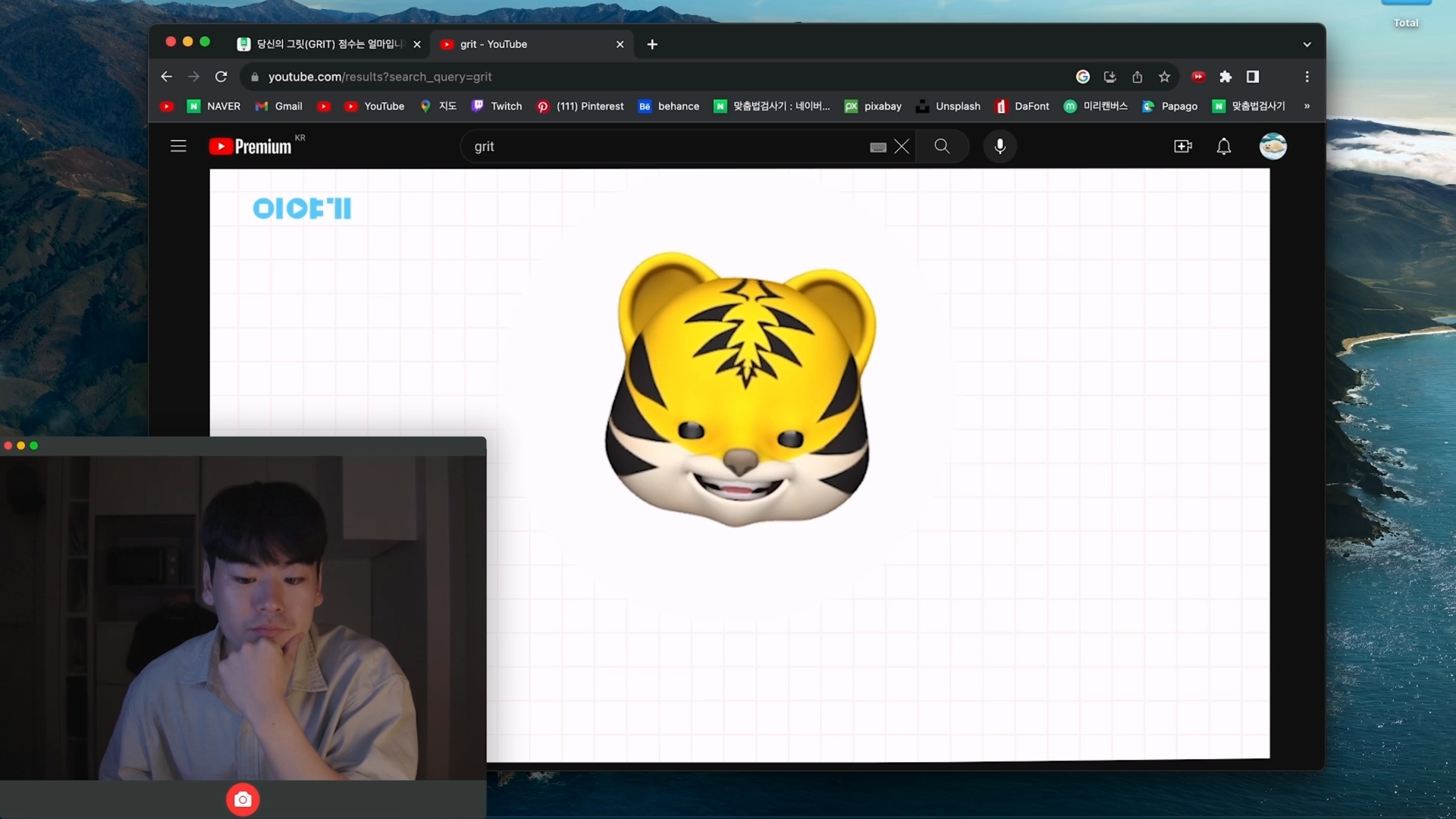Open Chrome three-dot menu
The height and width of the screenshot is (819, 1456).
click(x=1307, y=77)
